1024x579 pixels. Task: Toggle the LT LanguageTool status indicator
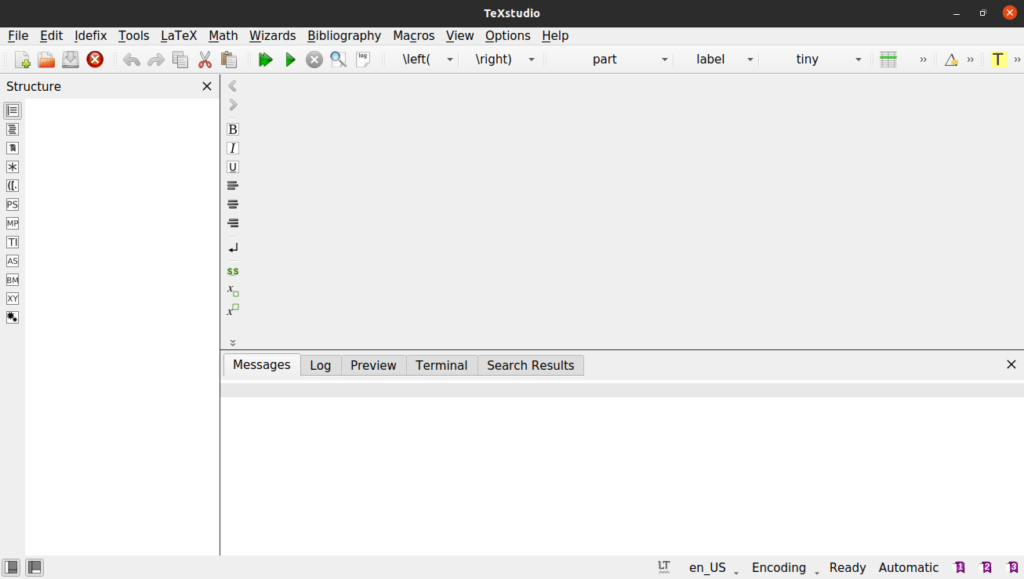click(664, 567)
